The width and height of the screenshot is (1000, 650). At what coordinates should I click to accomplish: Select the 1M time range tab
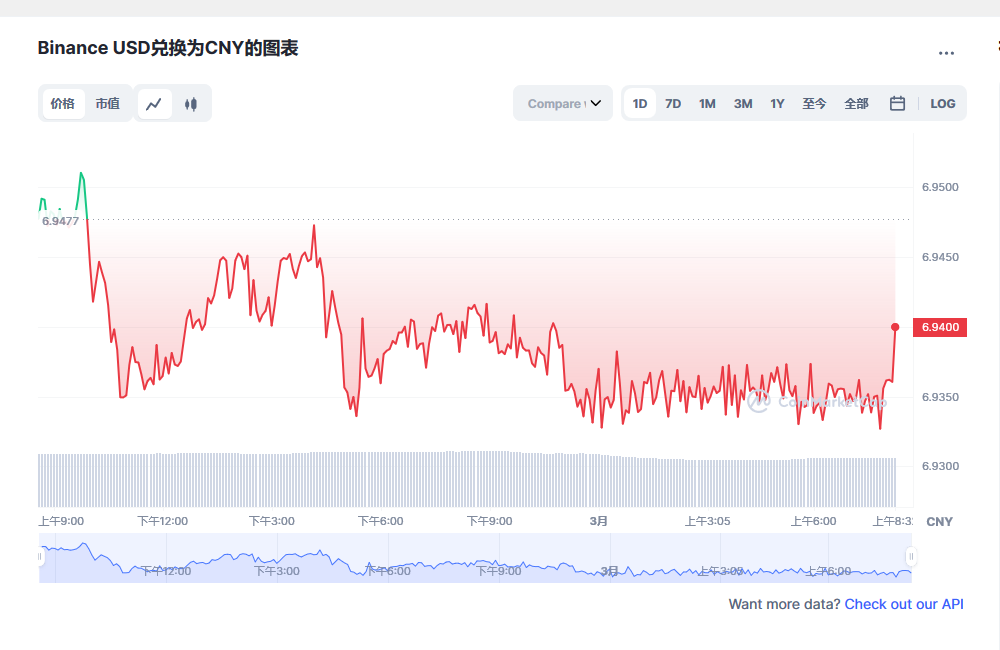point(707,103)
